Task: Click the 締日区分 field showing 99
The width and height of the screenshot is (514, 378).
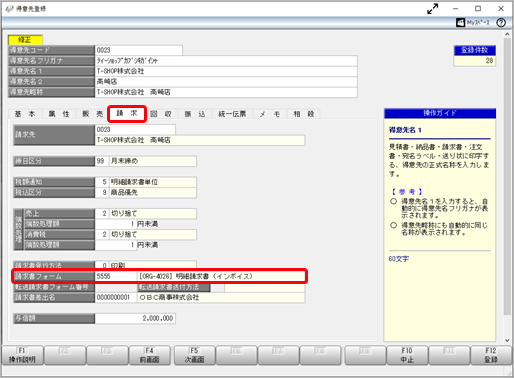Action: pyautogui.click(x=102, y=161)
